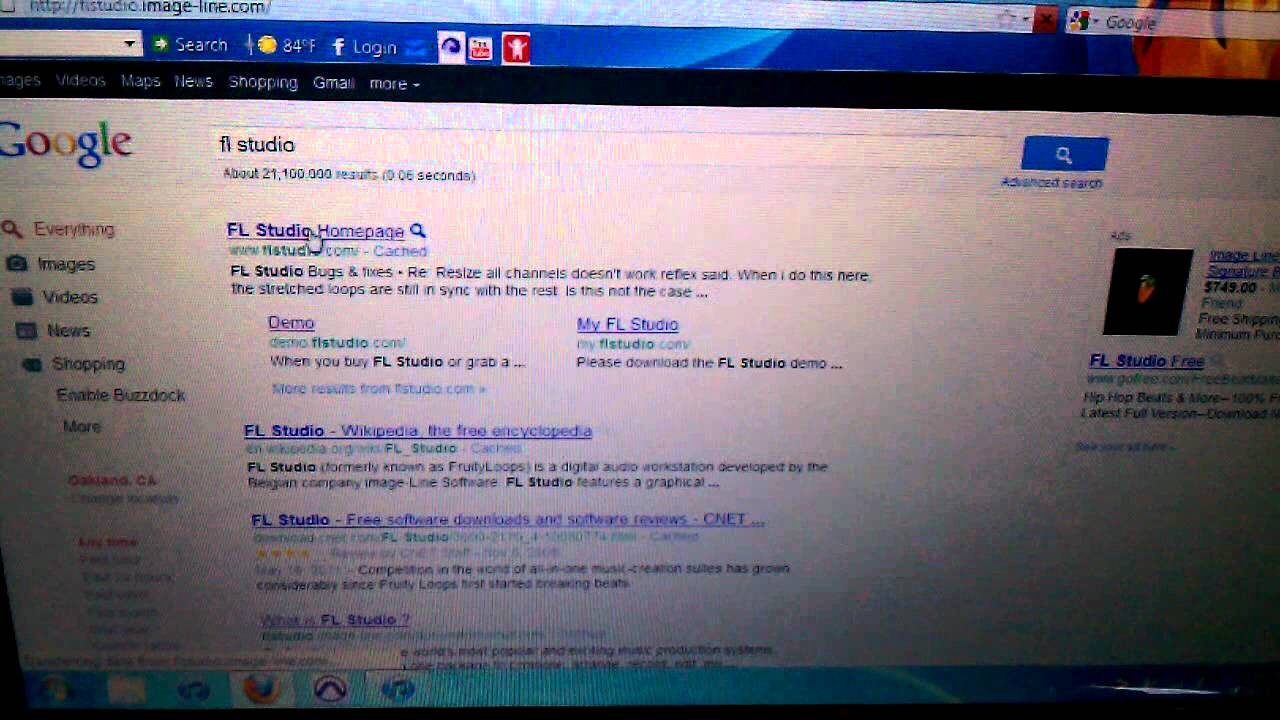Open the File Explorer folder taskbar icon
Image resolution: width=1280 pixels, height=720 pixels.
pyautogui.click(x=127, y=689)
